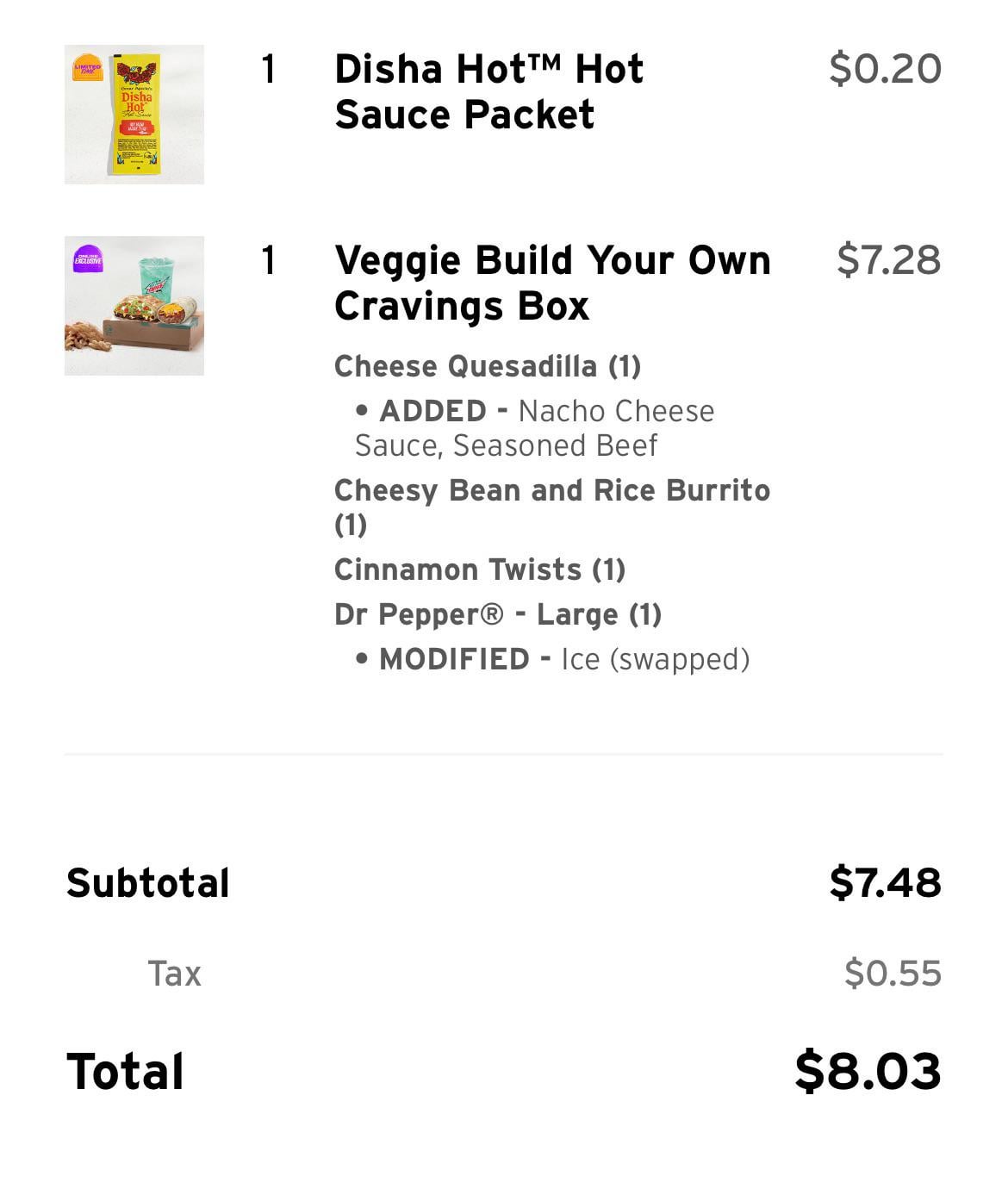1008x1195 pixels.
Task: Click the orange Limited Time badge
Action: pos(87,69)
